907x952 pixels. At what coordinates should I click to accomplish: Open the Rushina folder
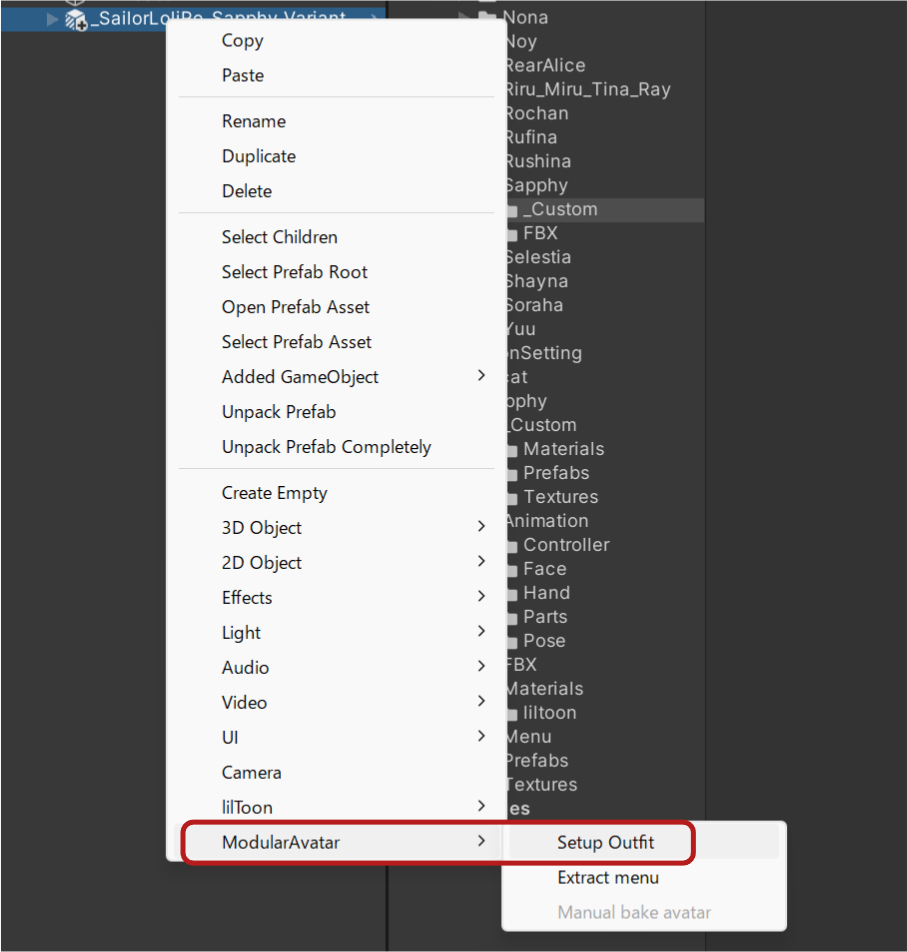[538, 162]
